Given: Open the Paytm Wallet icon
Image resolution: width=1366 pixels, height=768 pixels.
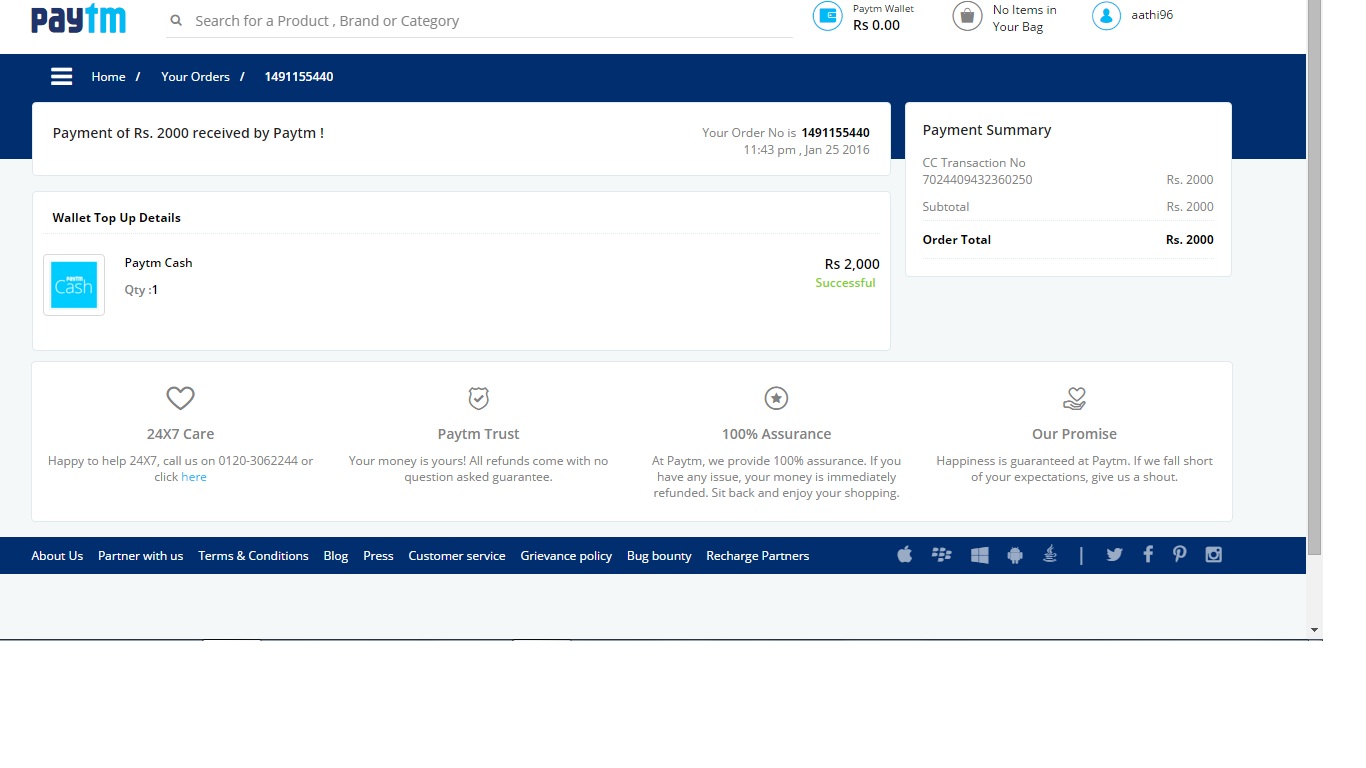Looking at the screenshot, I should pos(827,16).
